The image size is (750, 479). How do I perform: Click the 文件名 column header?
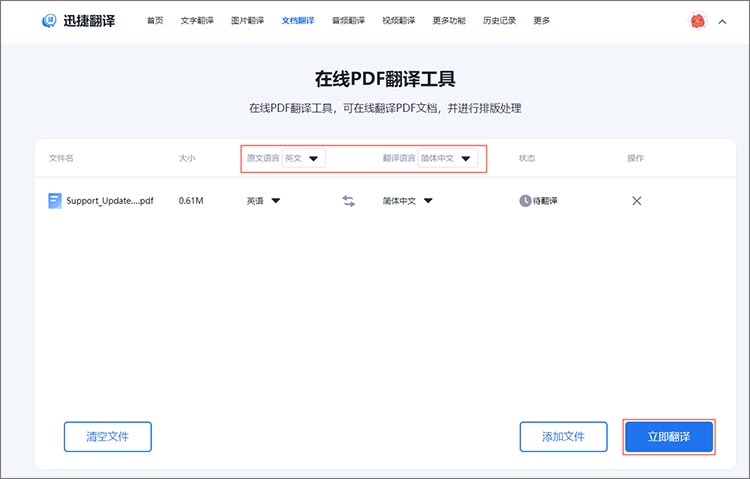[x=61, y=158]
